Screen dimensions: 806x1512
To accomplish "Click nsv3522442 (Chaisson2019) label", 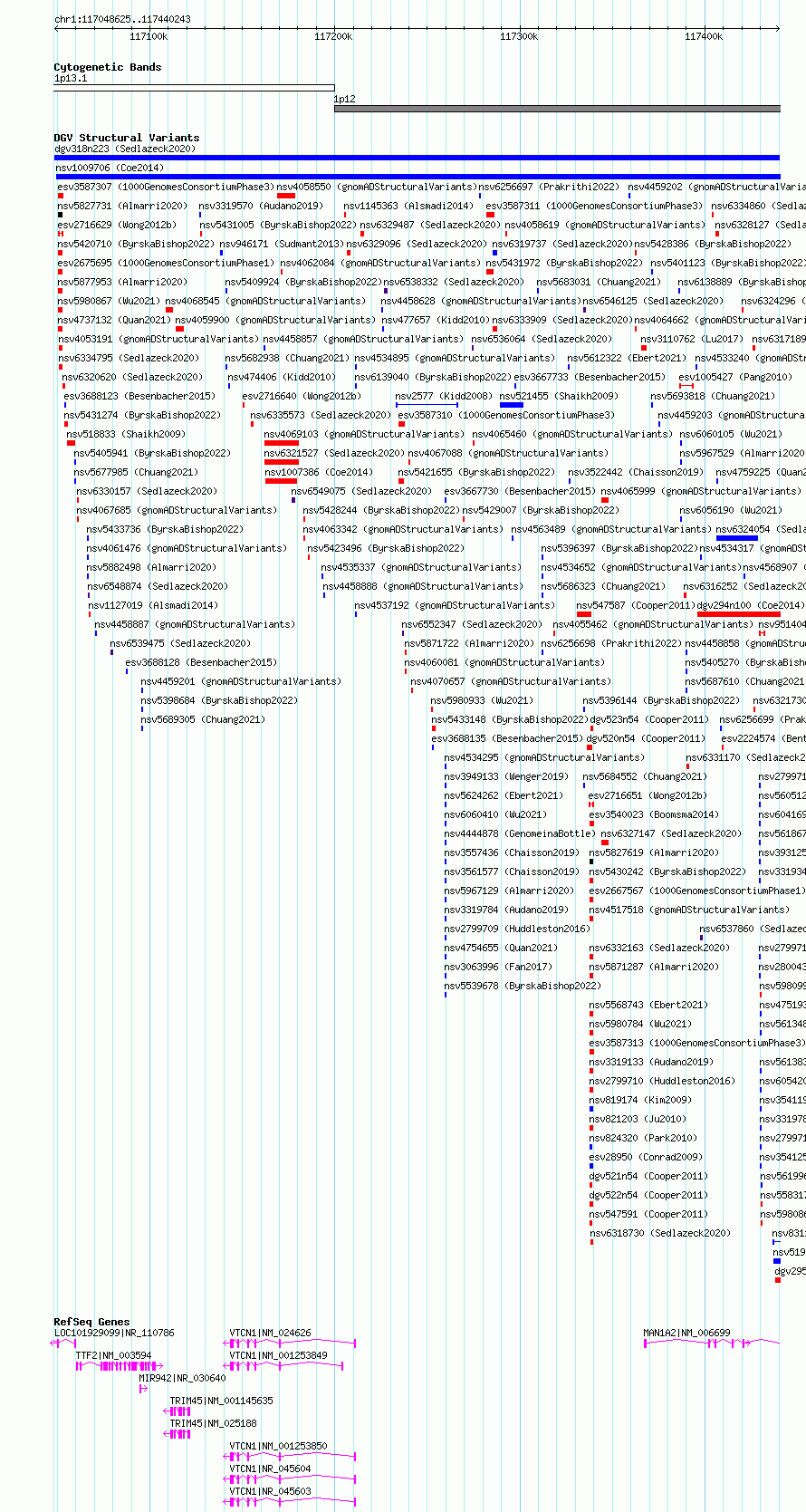I will [636, 472].
